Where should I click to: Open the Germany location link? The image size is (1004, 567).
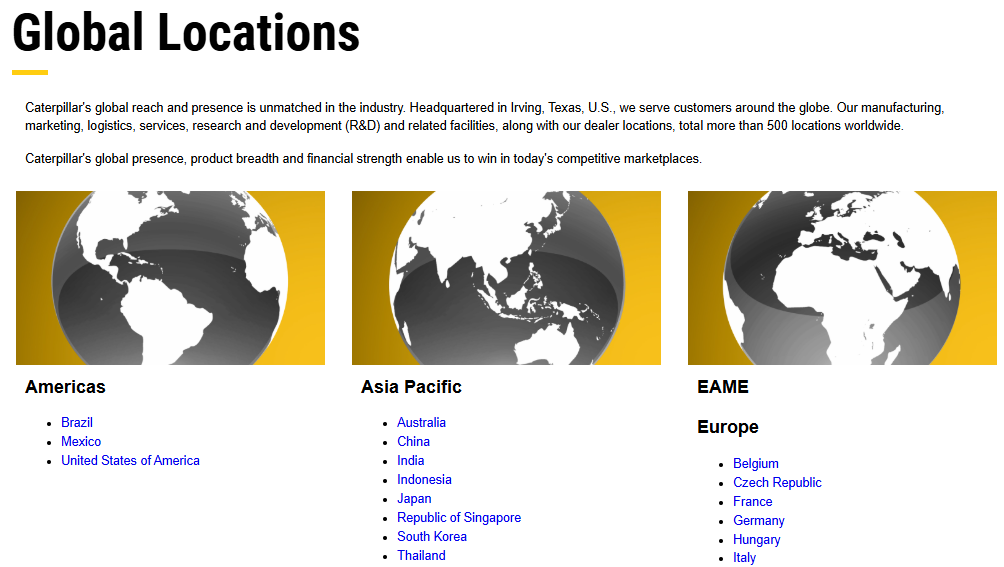click(x=759, y=521)
